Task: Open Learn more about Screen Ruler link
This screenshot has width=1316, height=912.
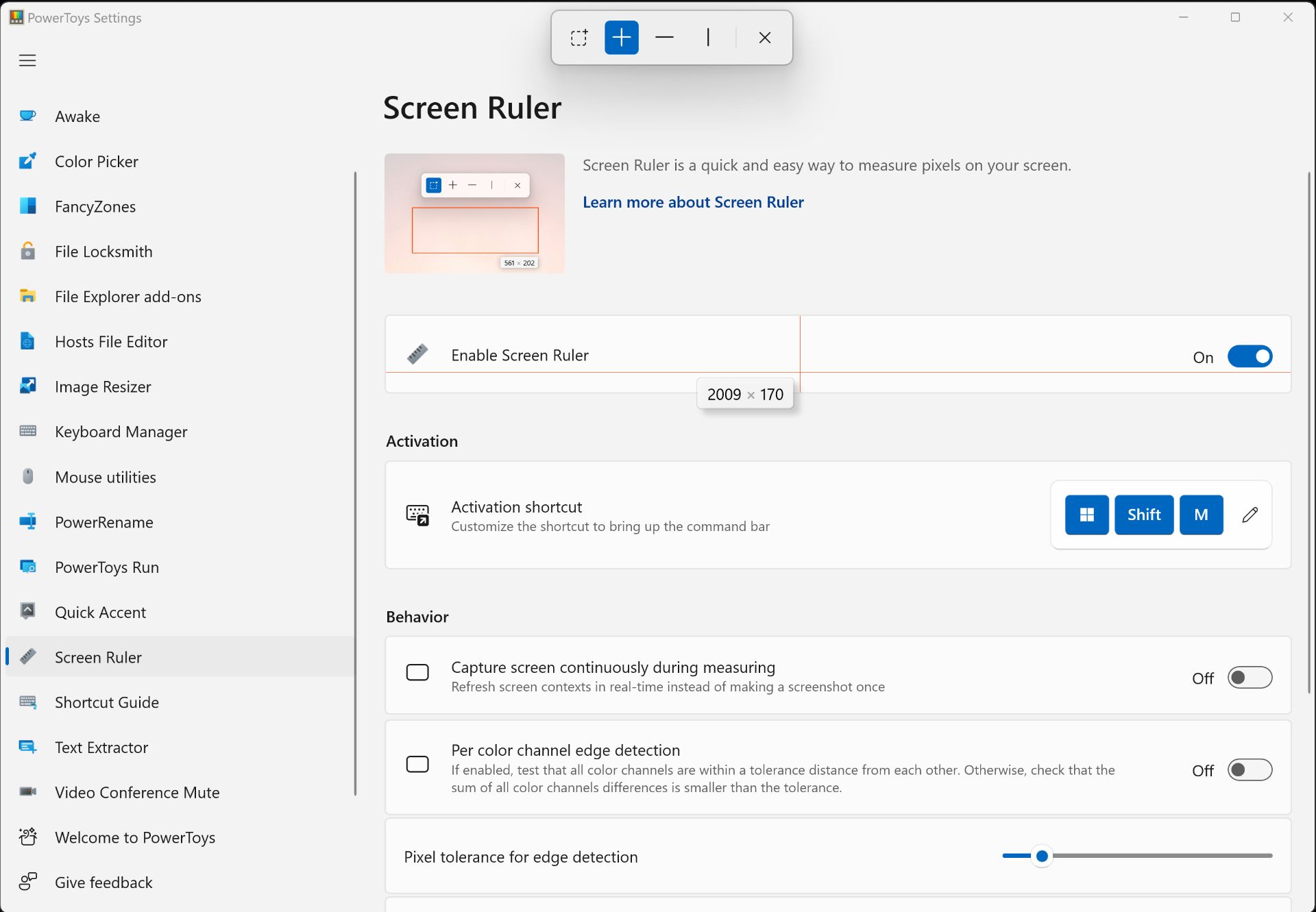Action: (x=693, y=202)
